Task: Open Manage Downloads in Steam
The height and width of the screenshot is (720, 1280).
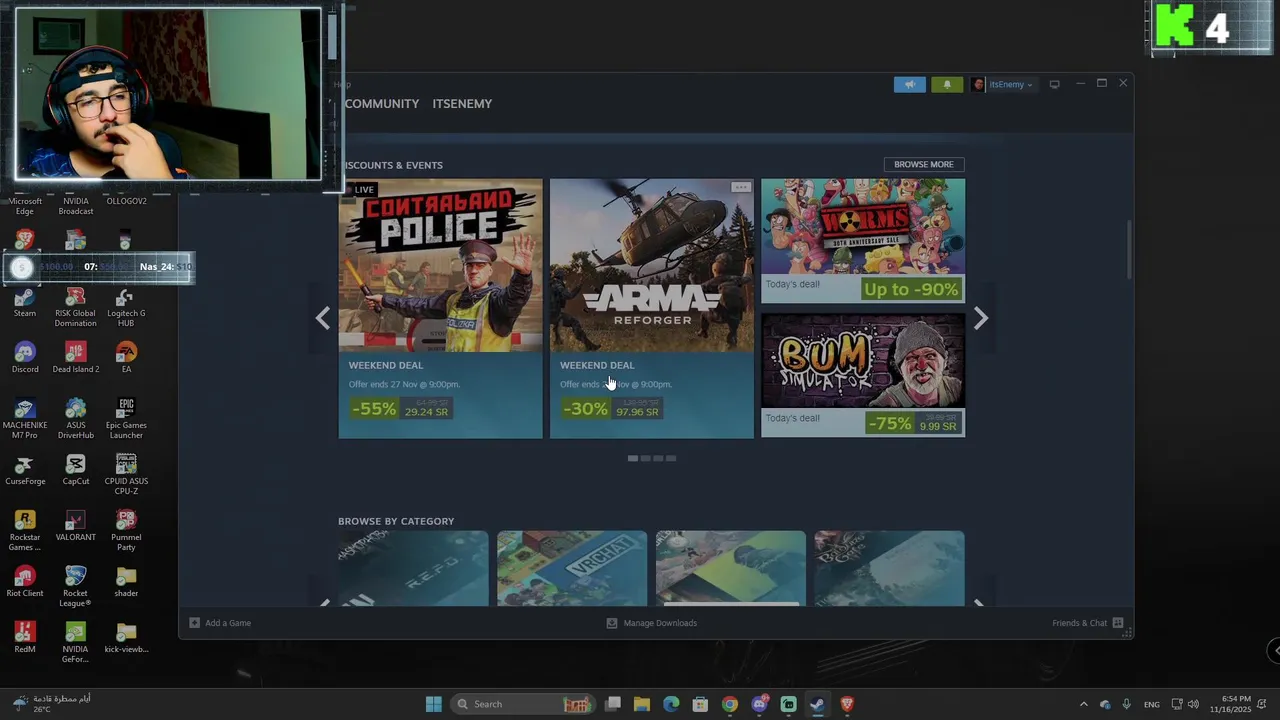Action: click(652, 623)
